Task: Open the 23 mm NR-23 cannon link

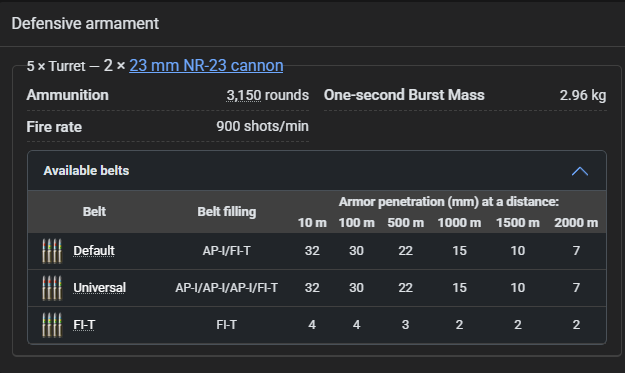Action: point(206,65)
